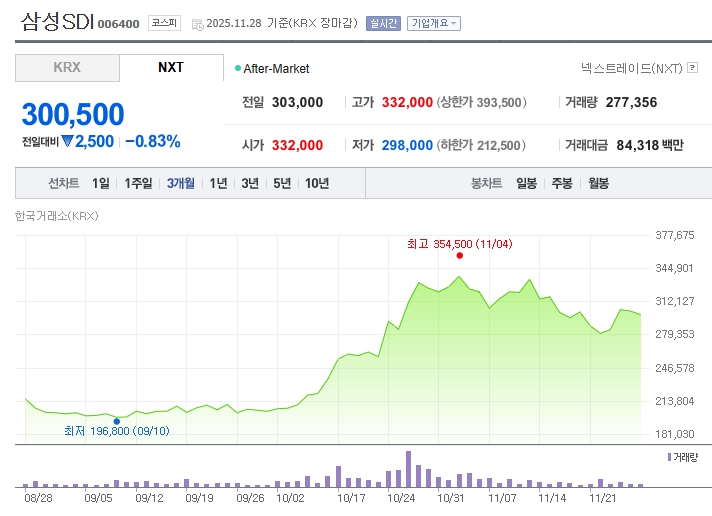Click the After-Market status dot indicator
Image resolution: width=712 pixels, height=516 pixels.
pyautogui.click(x=237, y=68)
